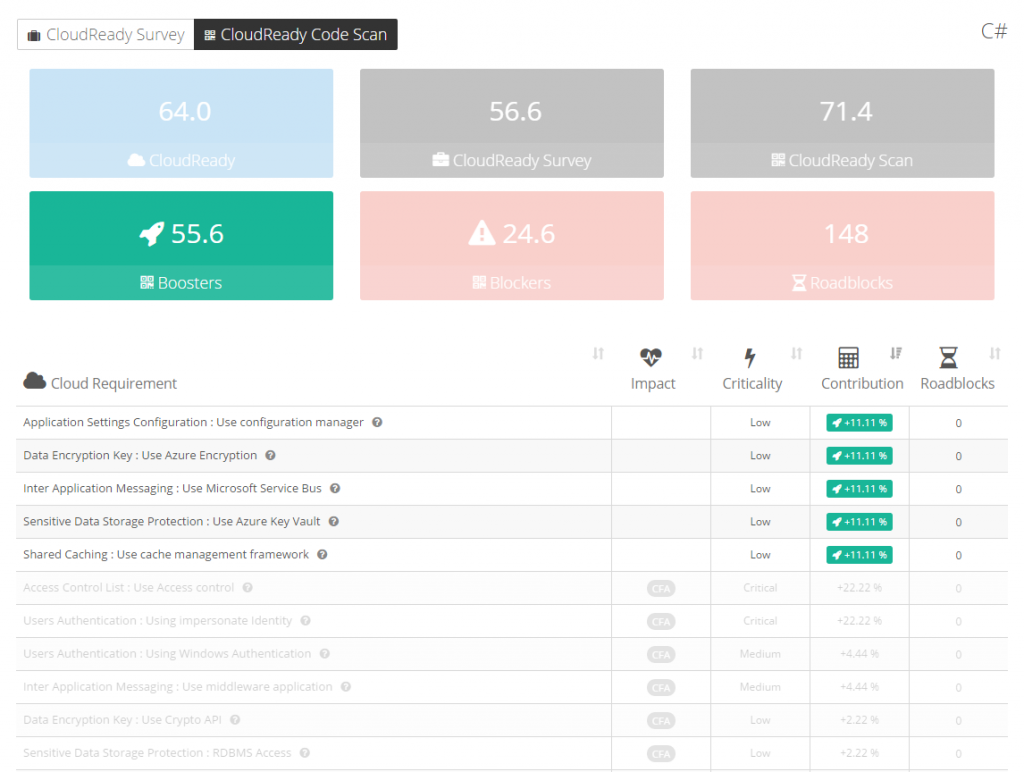
Task: Click help icon next to Microsoft Service Bus
Action: click(x=335, y=488)
